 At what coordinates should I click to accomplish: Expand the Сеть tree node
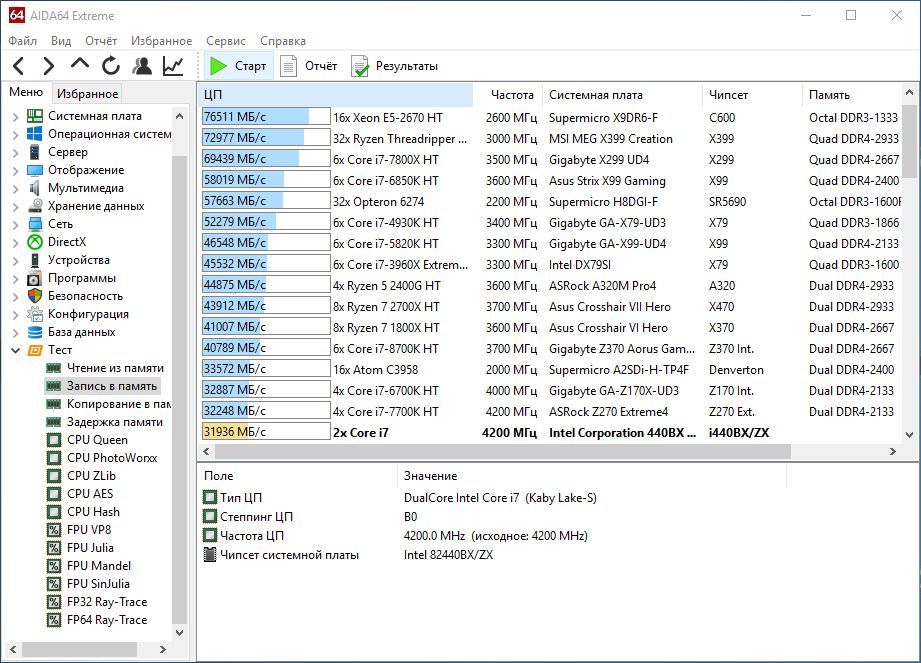(15, 224)
